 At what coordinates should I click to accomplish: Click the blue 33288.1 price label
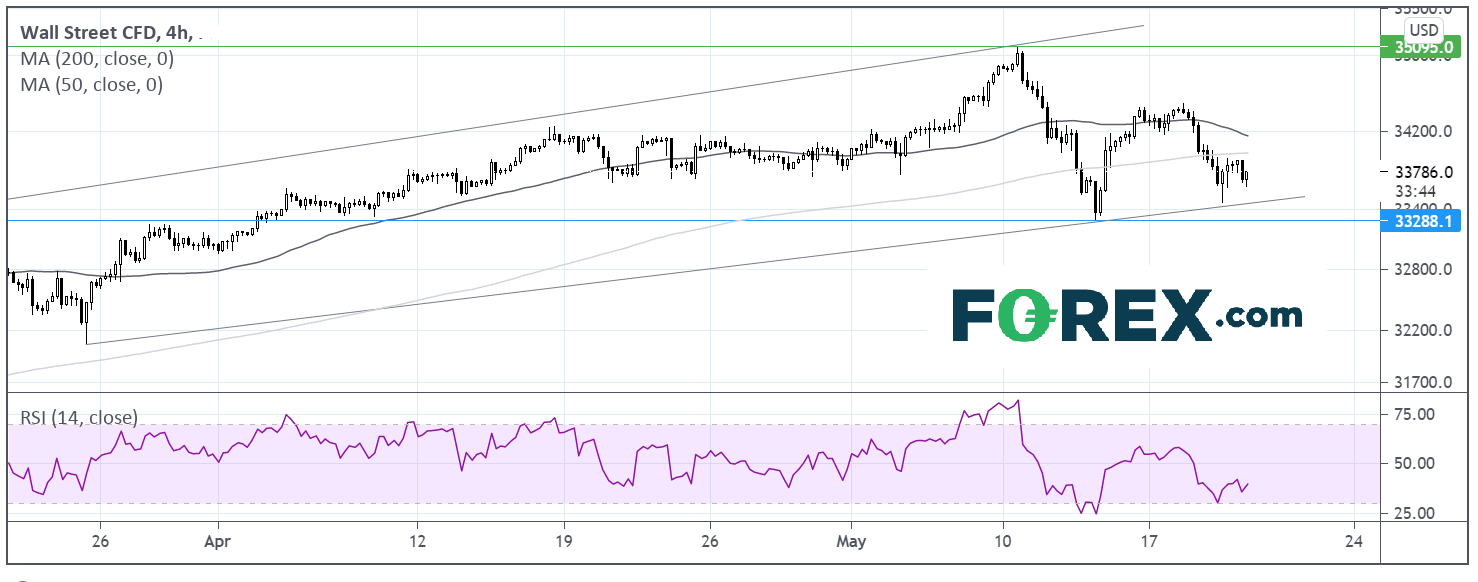click(1425, 220)
